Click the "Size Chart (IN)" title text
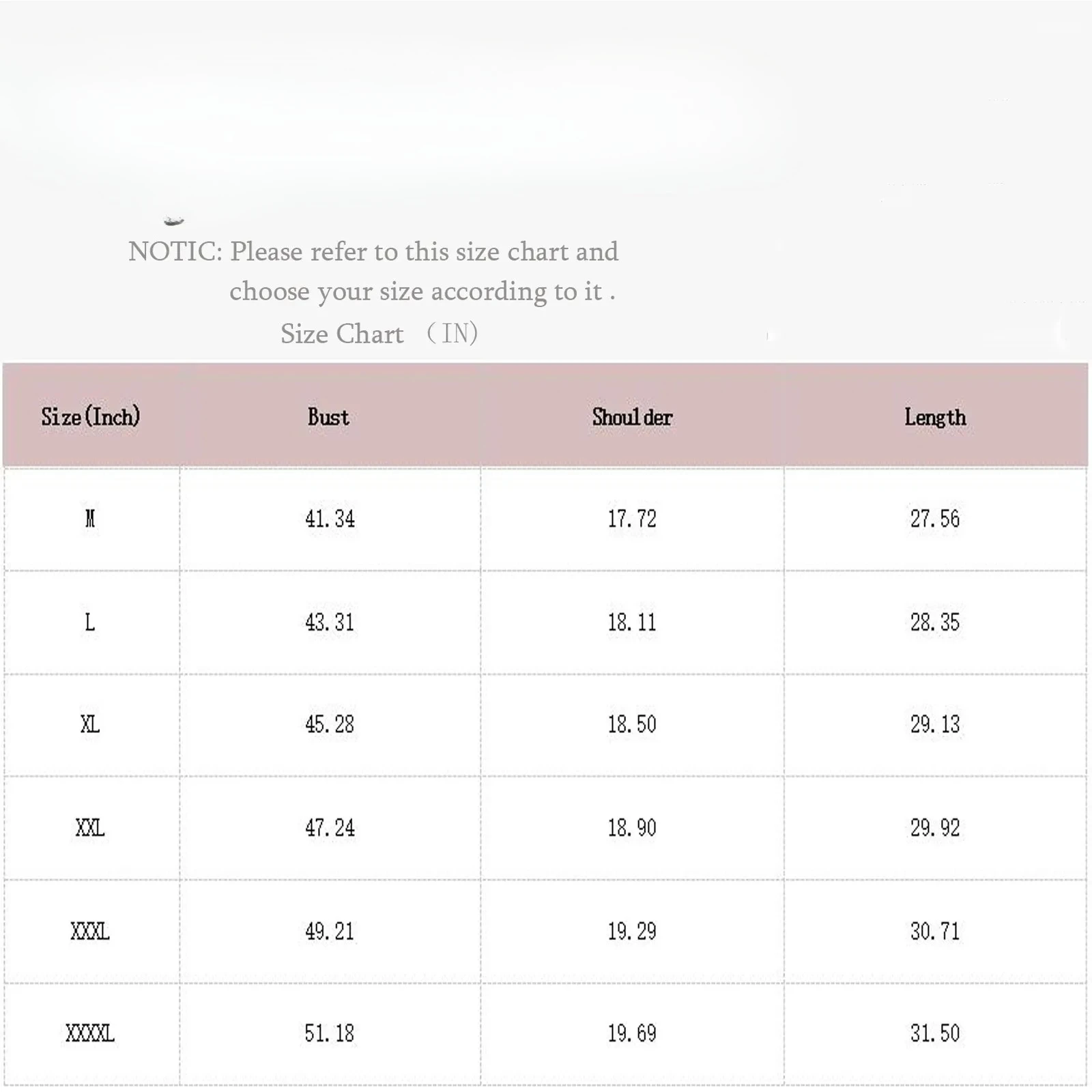The height and width of the screenshot is (1092, 1092). [379, 334]
